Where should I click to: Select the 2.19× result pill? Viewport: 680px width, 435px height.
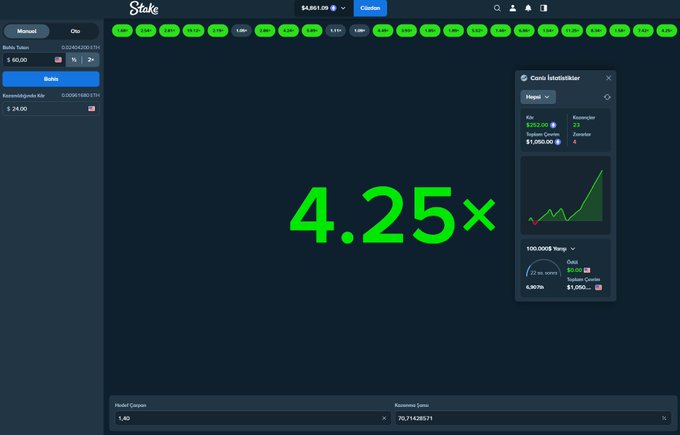[x=218, y=31]
